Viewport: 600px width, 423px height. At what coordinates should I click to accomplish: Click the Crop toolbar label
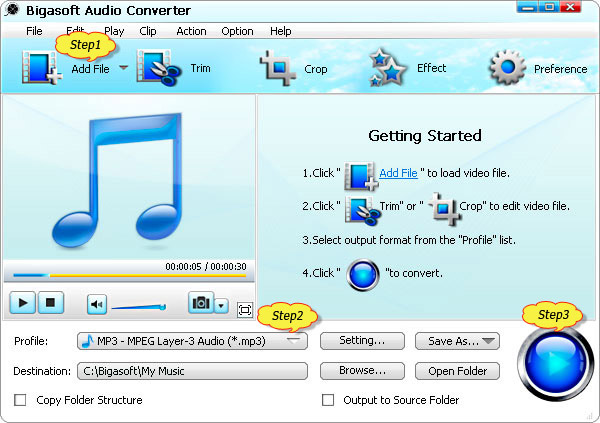tap(316, 69)
